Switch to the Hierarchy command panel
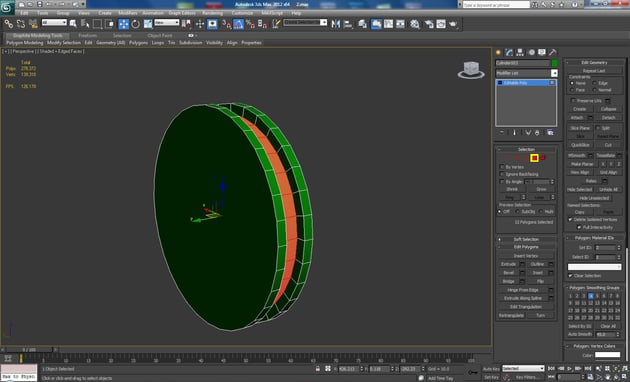Screen dimensions: 630x382 [x=520, y=52]
